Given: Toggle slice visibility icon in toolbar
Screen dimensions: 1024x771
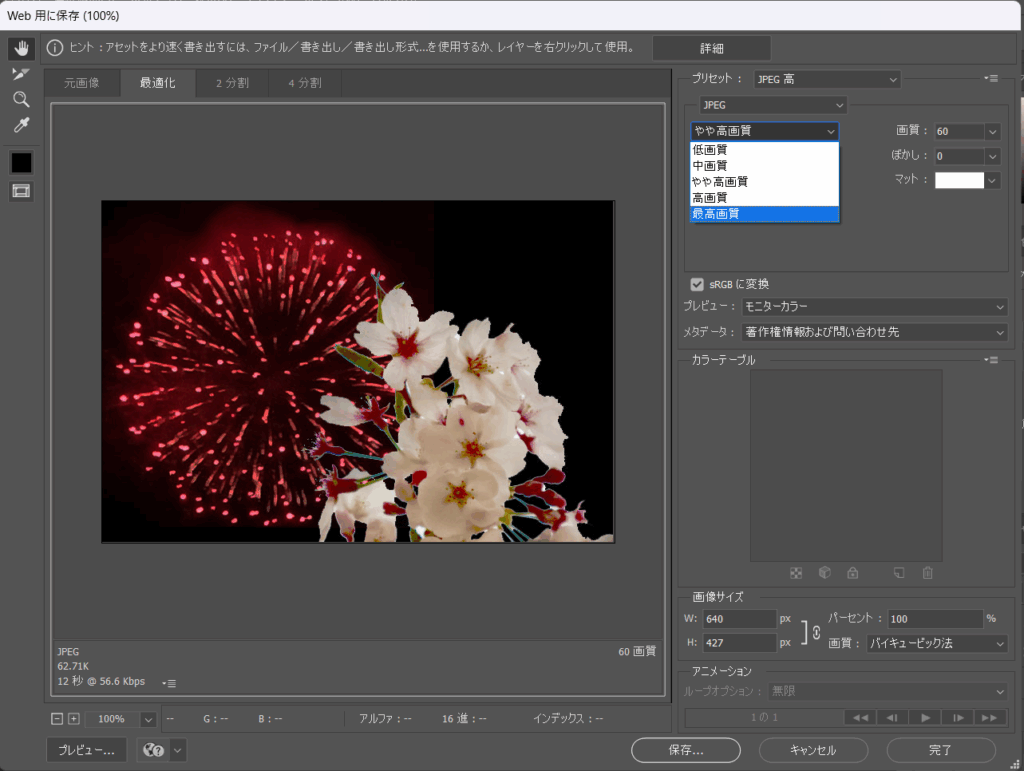Looking at the screenshot, I should 21,191.
